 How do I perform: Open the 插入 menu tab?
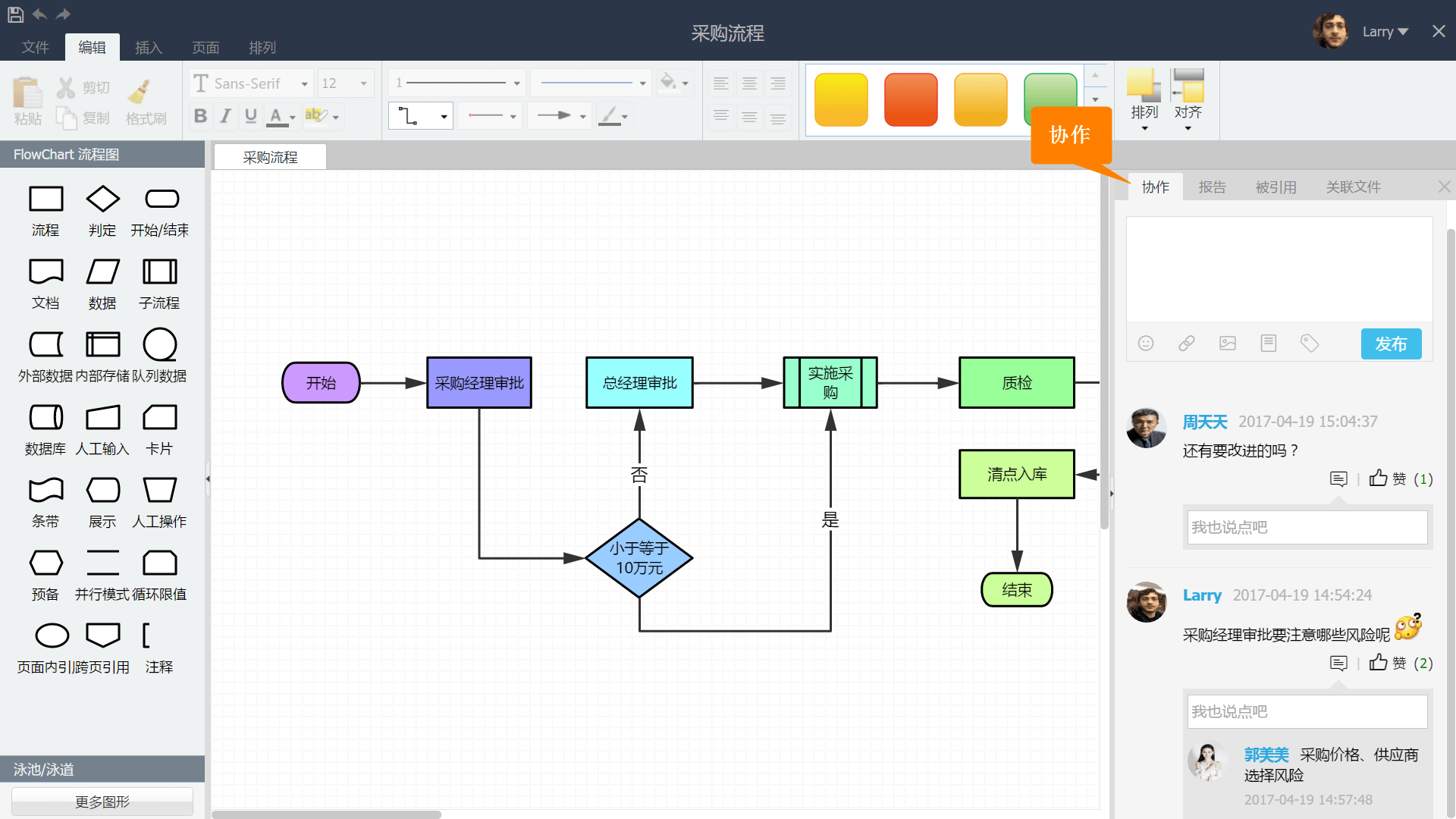pyautogui.click(x=148, y=48)
